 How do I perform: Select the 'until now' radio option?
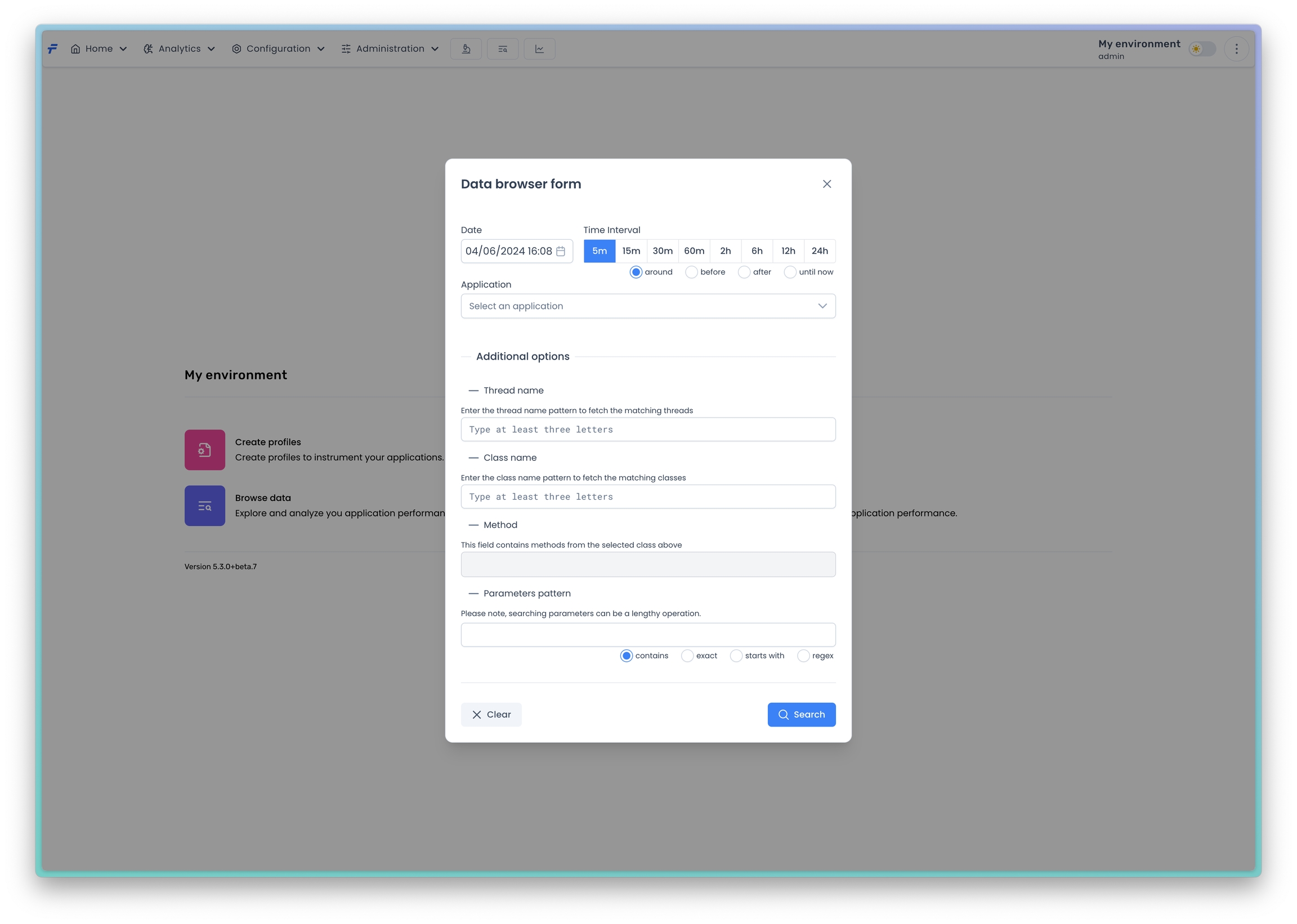pos(789,272)
